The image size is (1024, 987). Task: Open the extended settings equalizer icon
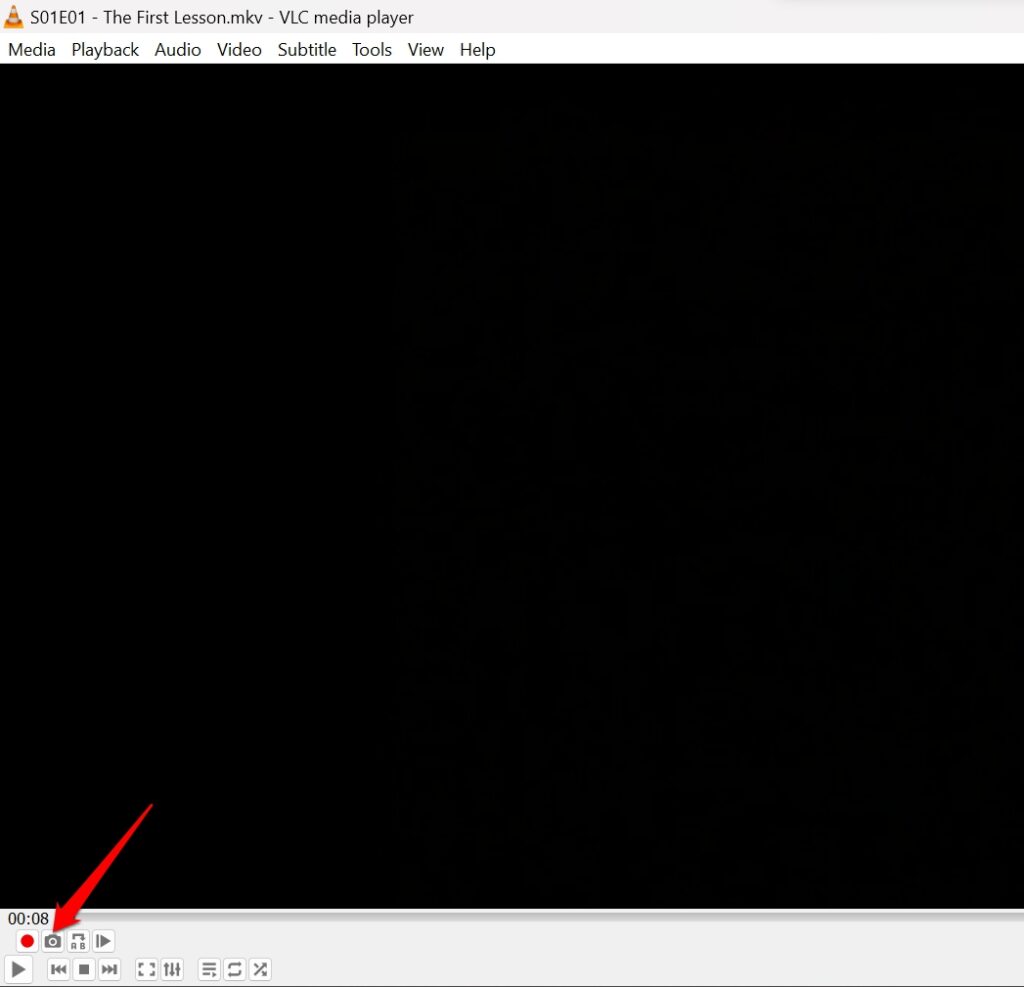(x=172, y=969)
